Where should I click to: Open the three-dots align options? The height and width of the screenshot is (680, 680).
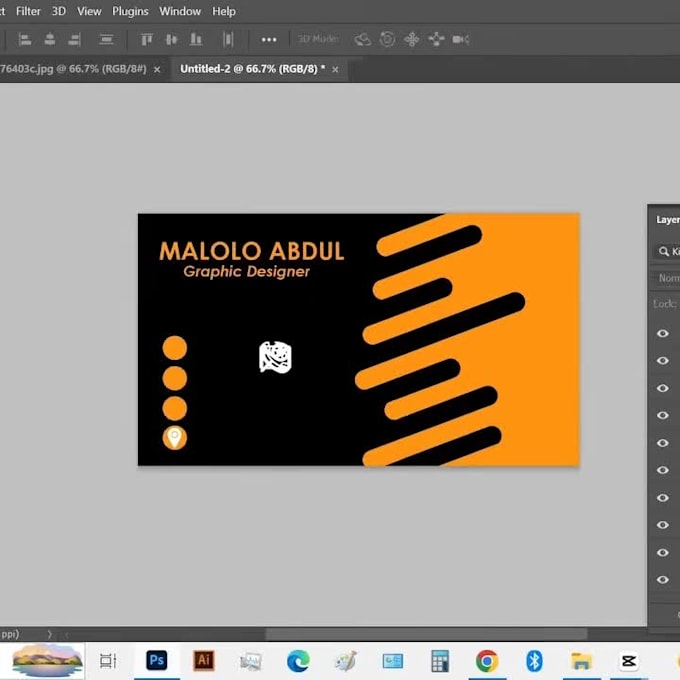coord(269,40)
